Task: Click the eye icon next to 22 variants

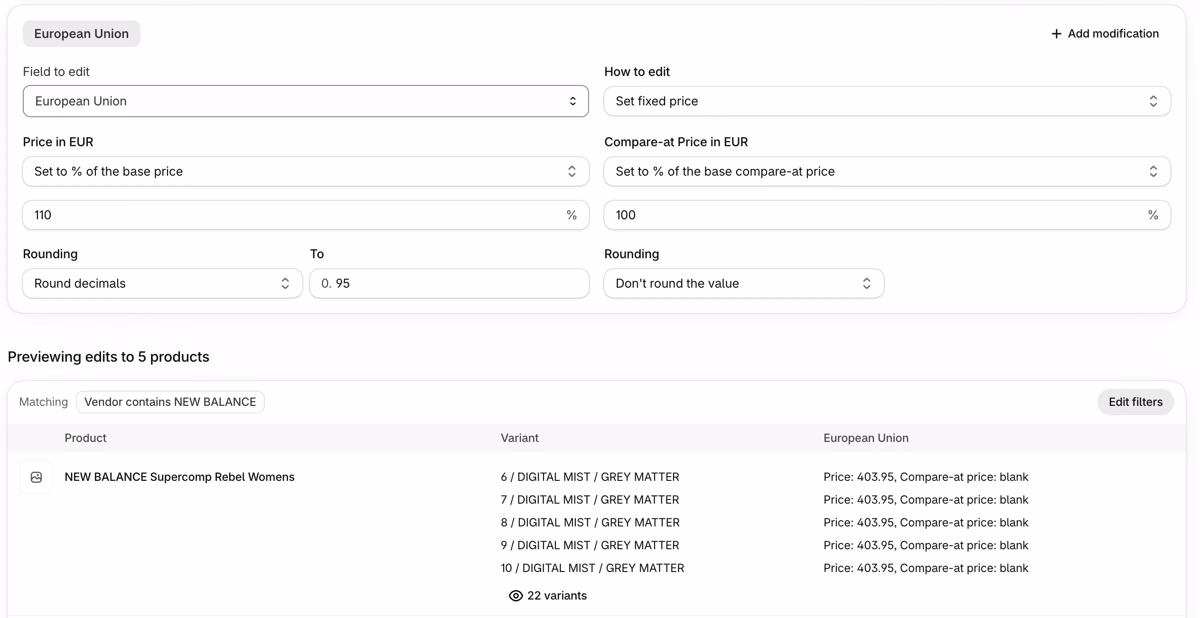Action: tap(516, 596)
